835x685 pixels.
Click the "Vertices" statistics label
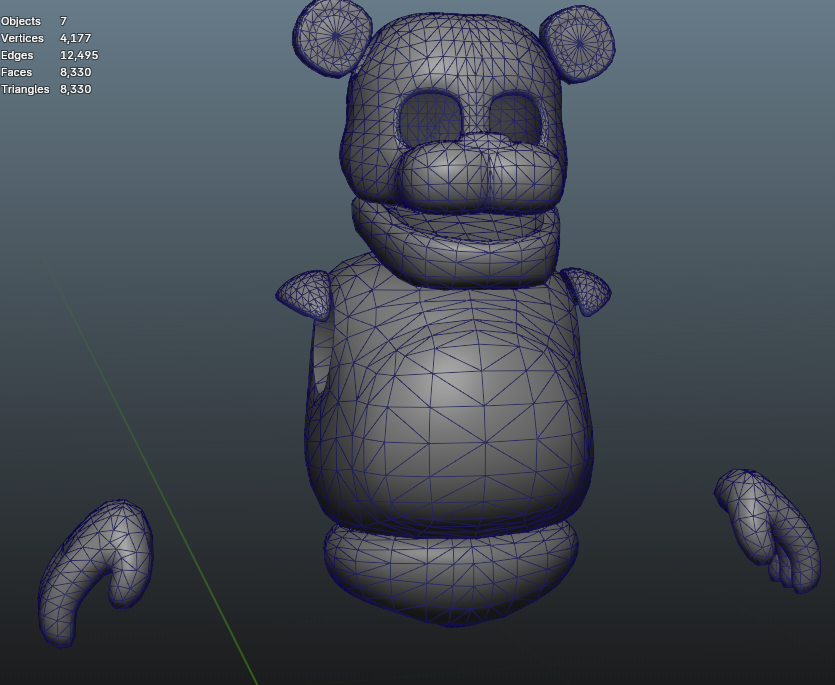click(x=22, y=38)
